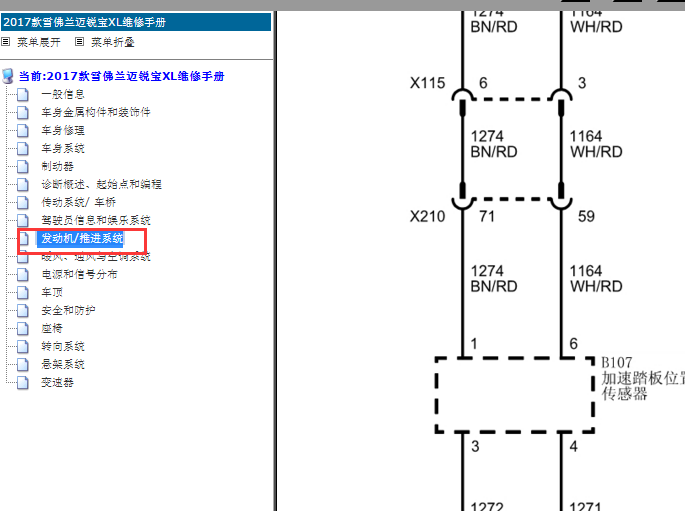Click pin 71 label at X210 connector
Screen dimensions: 685x511
tap(487, 216)
